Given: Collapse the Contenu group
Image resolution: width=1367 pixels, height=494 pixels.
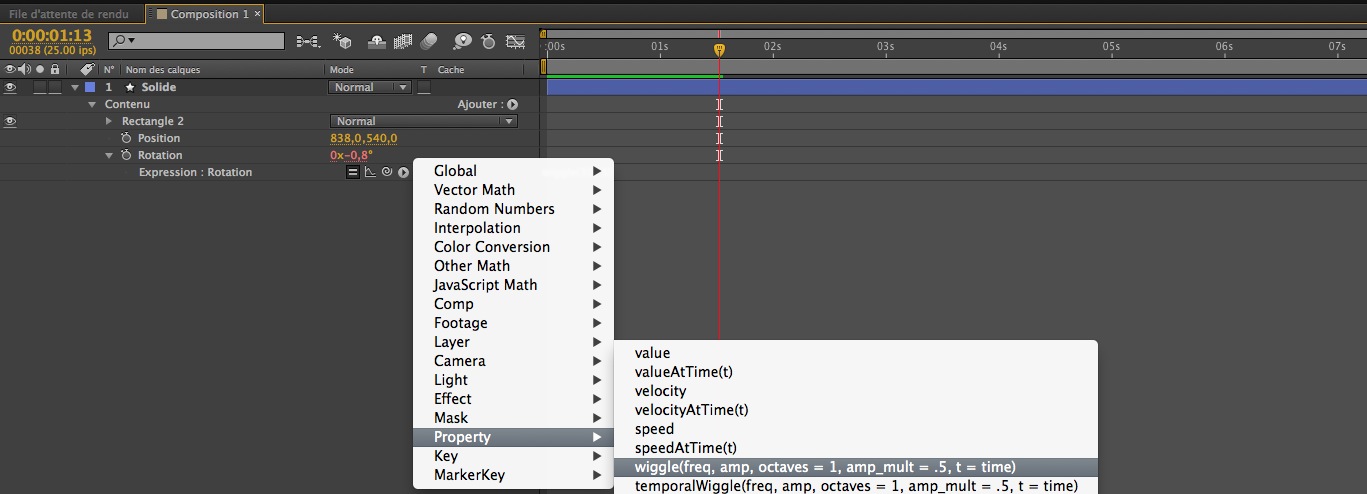Looking at the screenshot, I should click(x=93, y=104).
